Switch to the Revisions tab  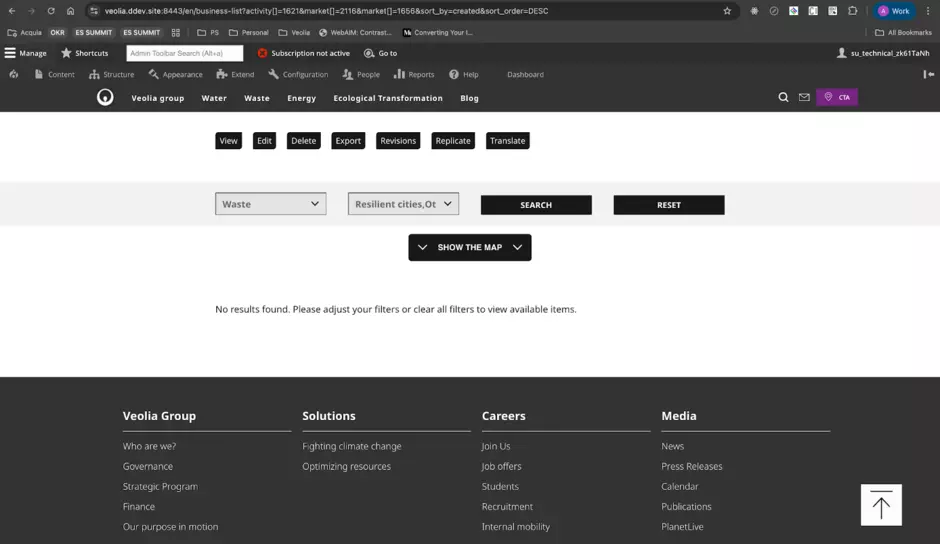click(x=398, y=141)
